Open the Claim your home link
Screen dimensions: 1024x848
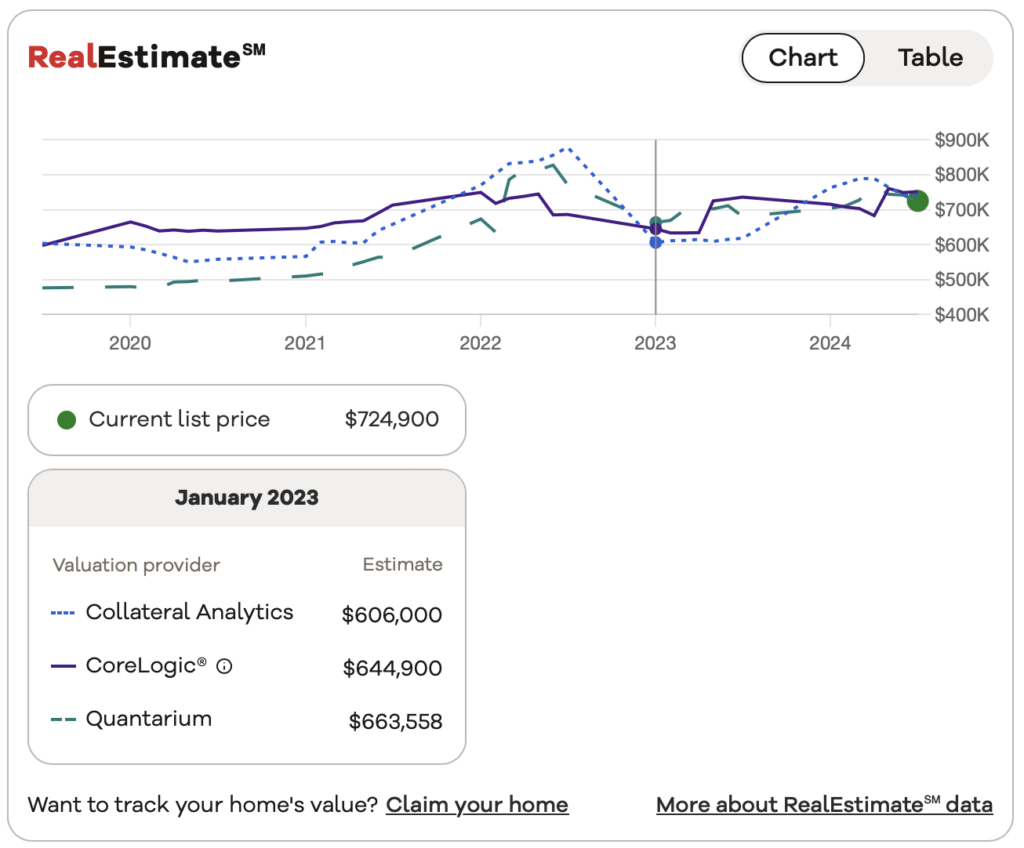point(477,805)
